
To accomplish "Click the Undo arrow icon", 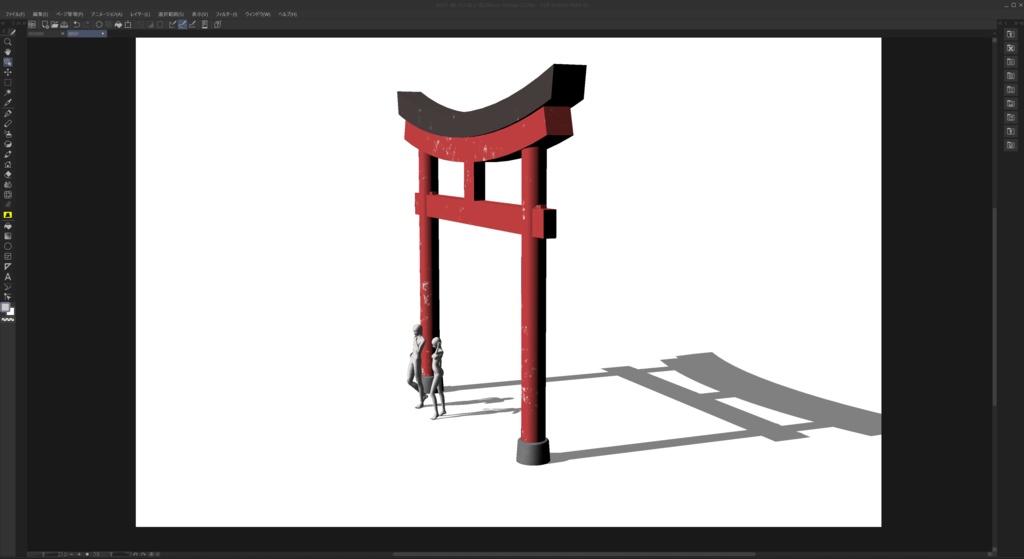I will tap(76, 25).
